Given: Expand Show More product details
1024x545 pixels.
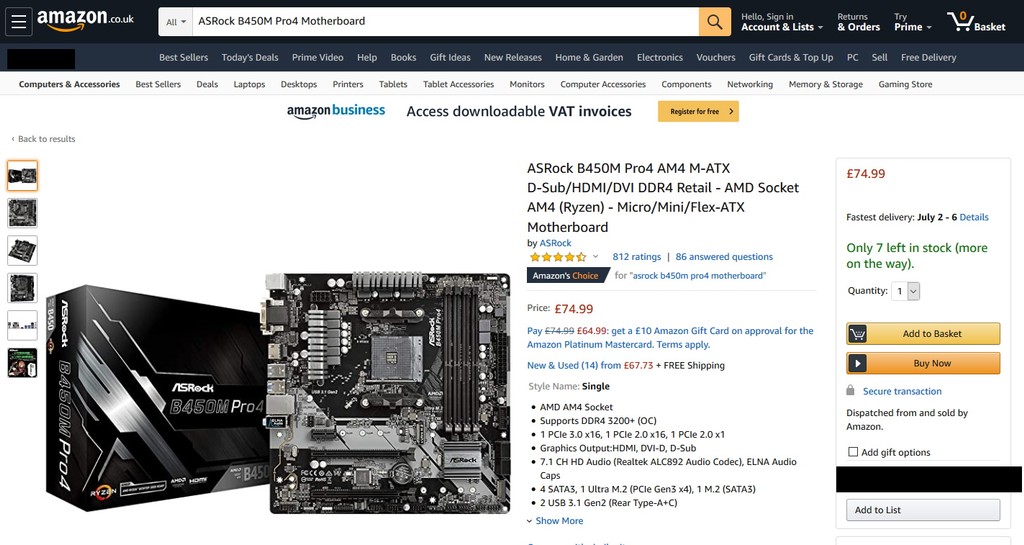Looking at the screenshot, I should (555, 521).
